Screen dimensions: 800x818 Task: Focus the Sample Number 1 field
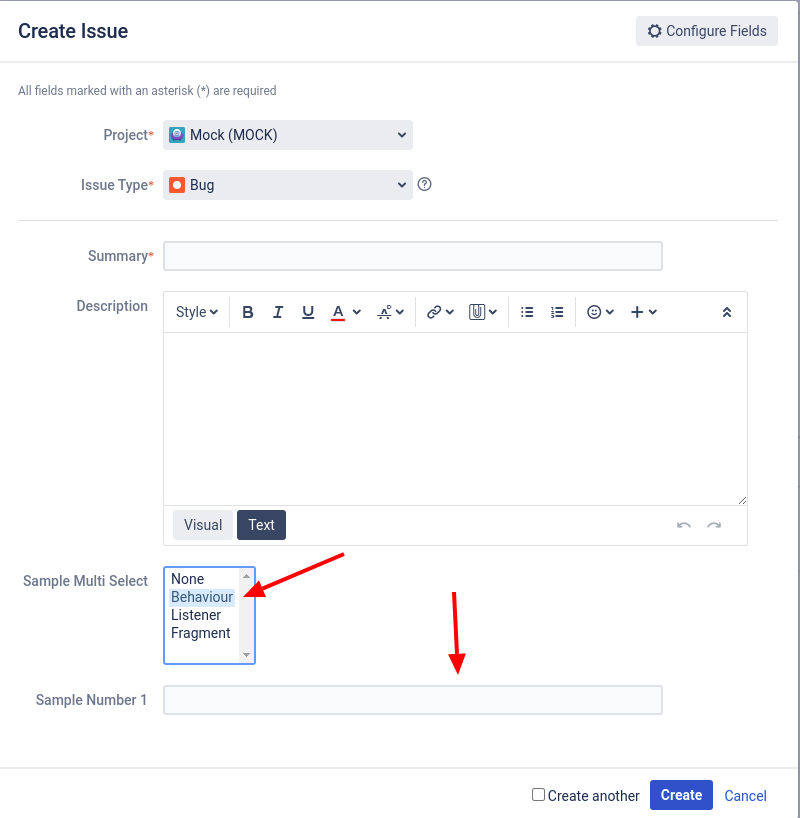coord(413,700)
